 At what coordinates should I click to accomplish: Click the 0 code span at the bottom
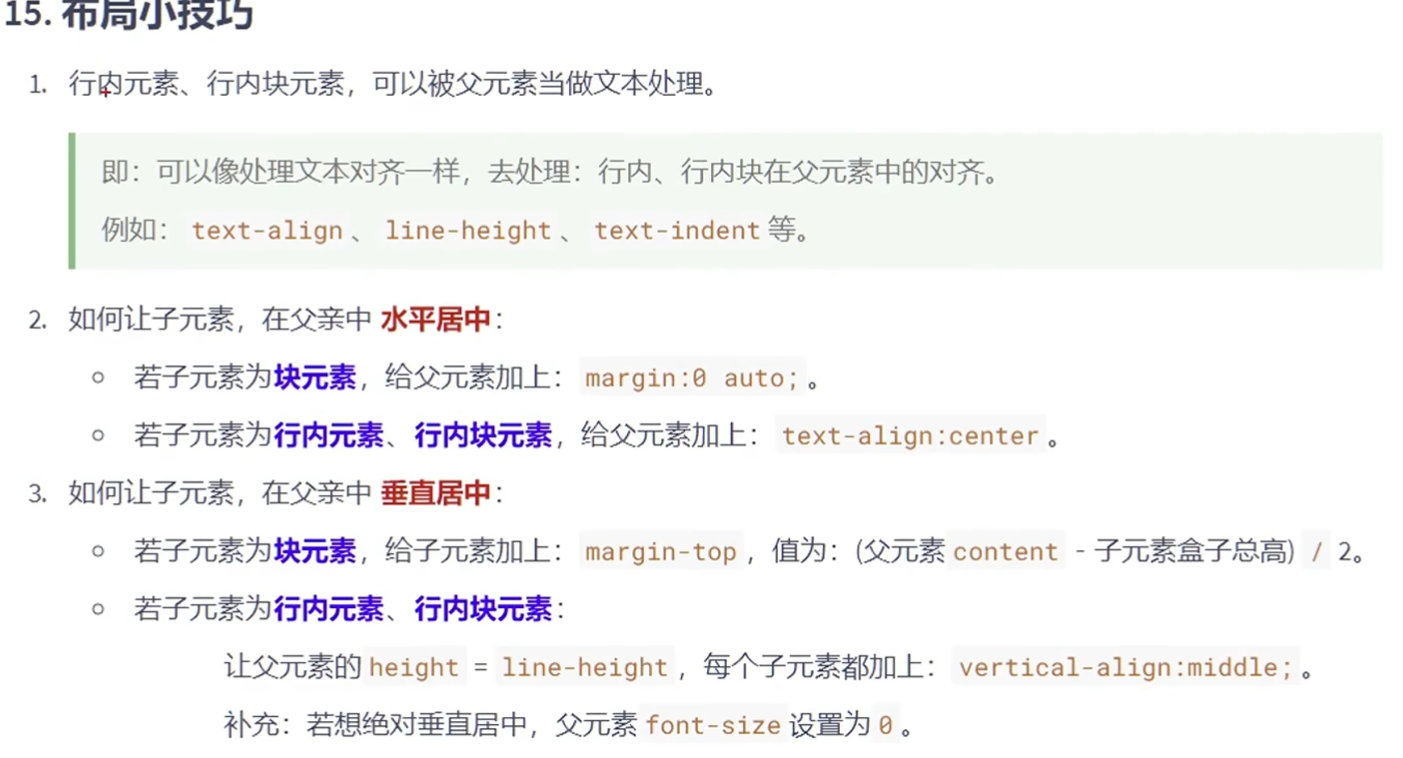pos(884,725)
